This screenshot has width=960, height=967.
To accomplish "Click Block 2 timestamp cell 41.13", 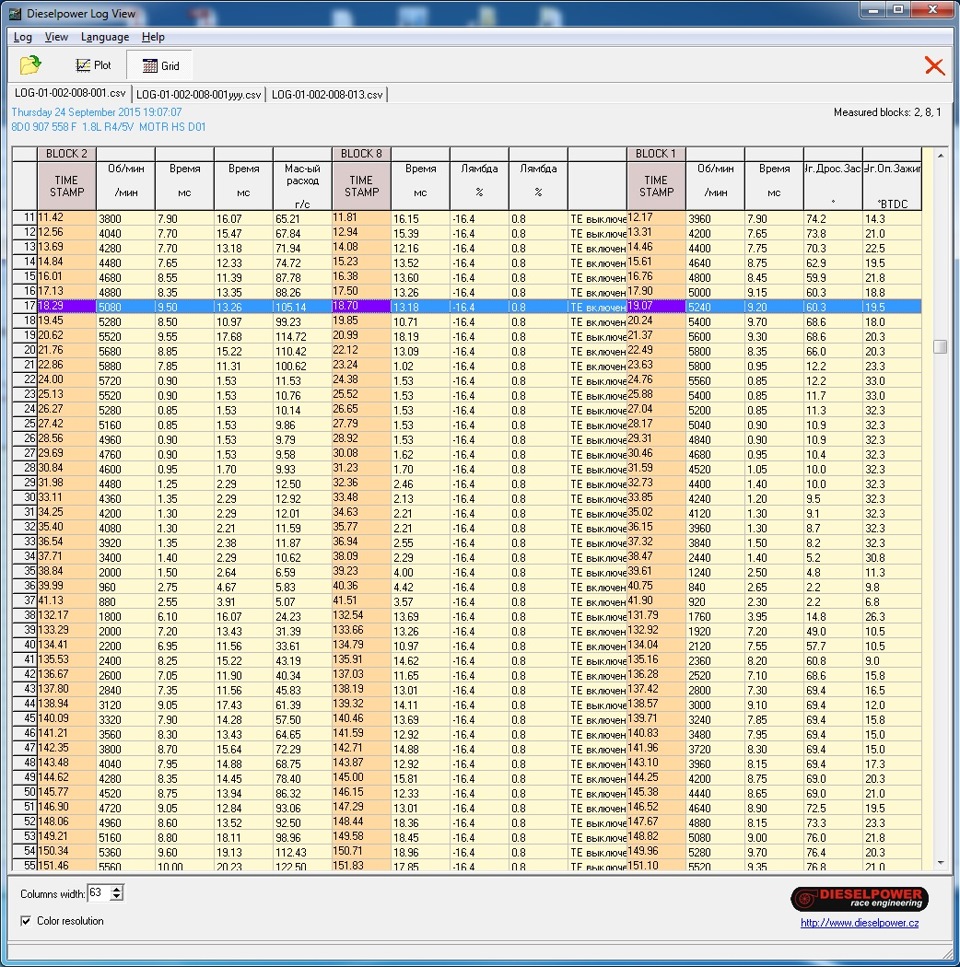I will click(67, 601).
